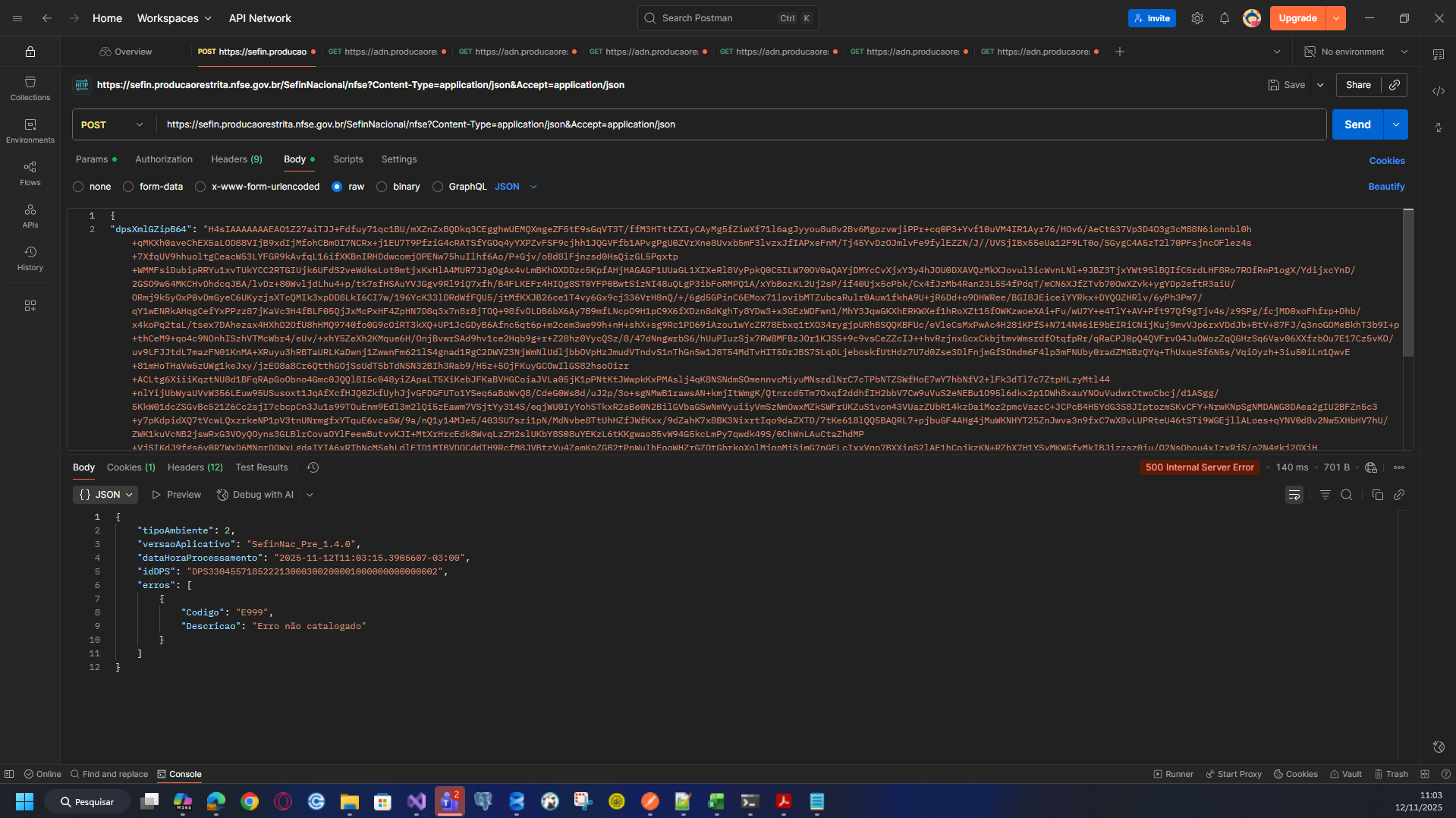
Task: Toggle word wrap in response viewer
Action: tap(1294, 495)
